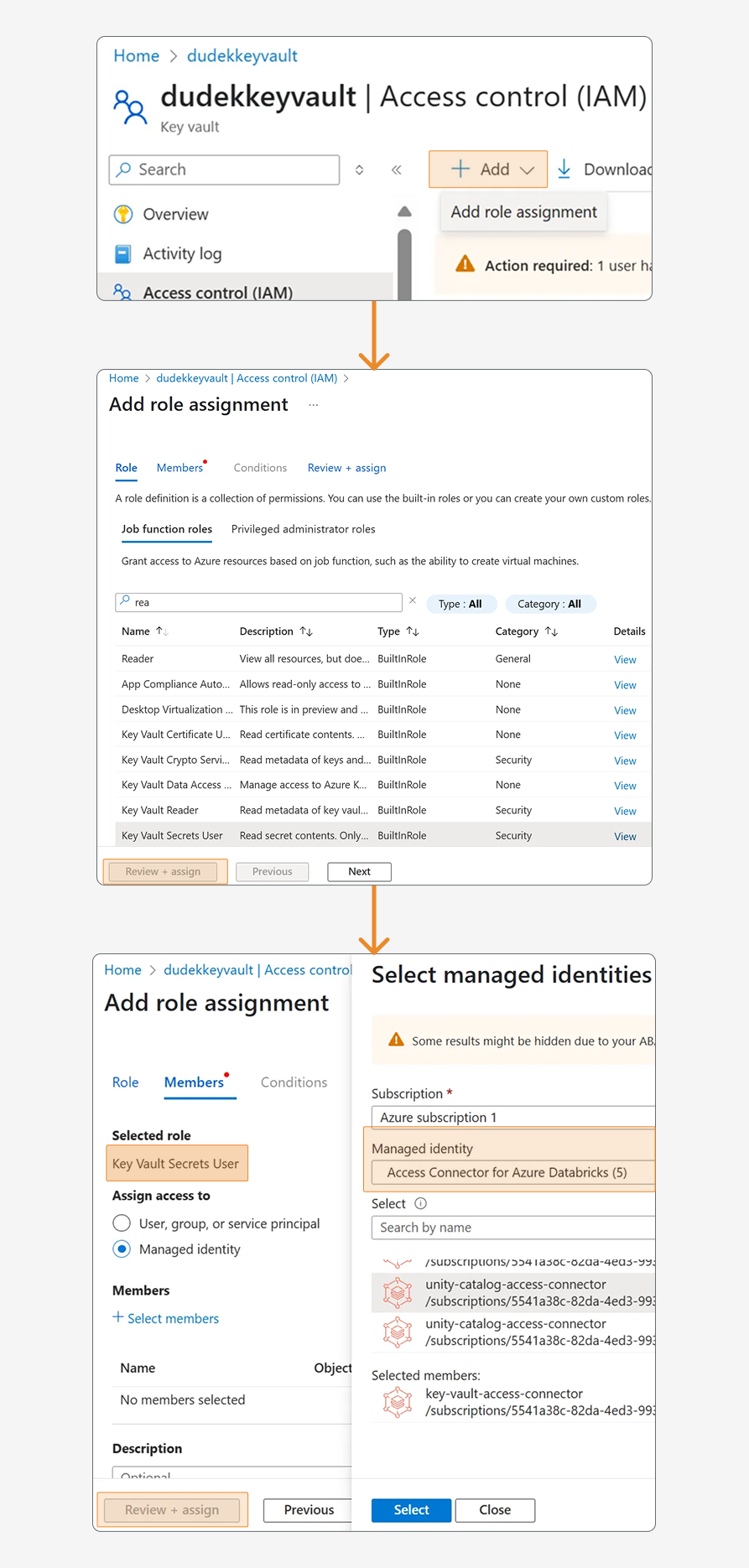Click Review + assign button in middle panel
This screenshot has height=1568, width=749.
[163, 871]
